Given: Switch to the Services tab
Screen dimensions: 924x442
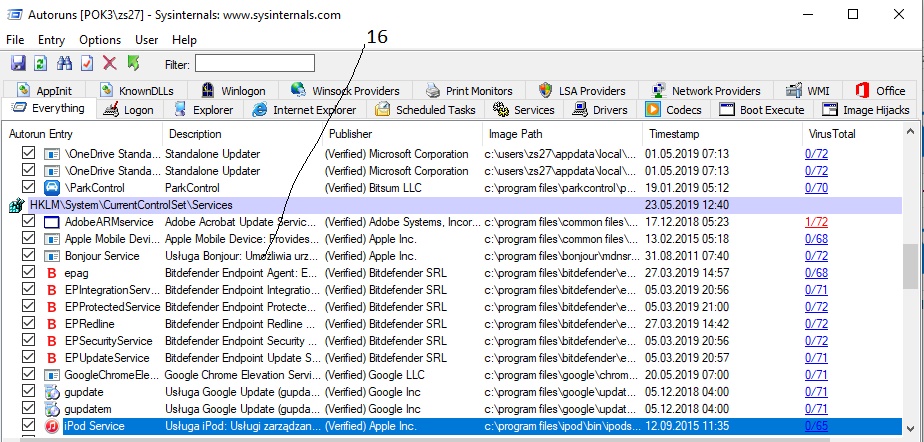Looking at the screenshot, I should tap(524, 110).
